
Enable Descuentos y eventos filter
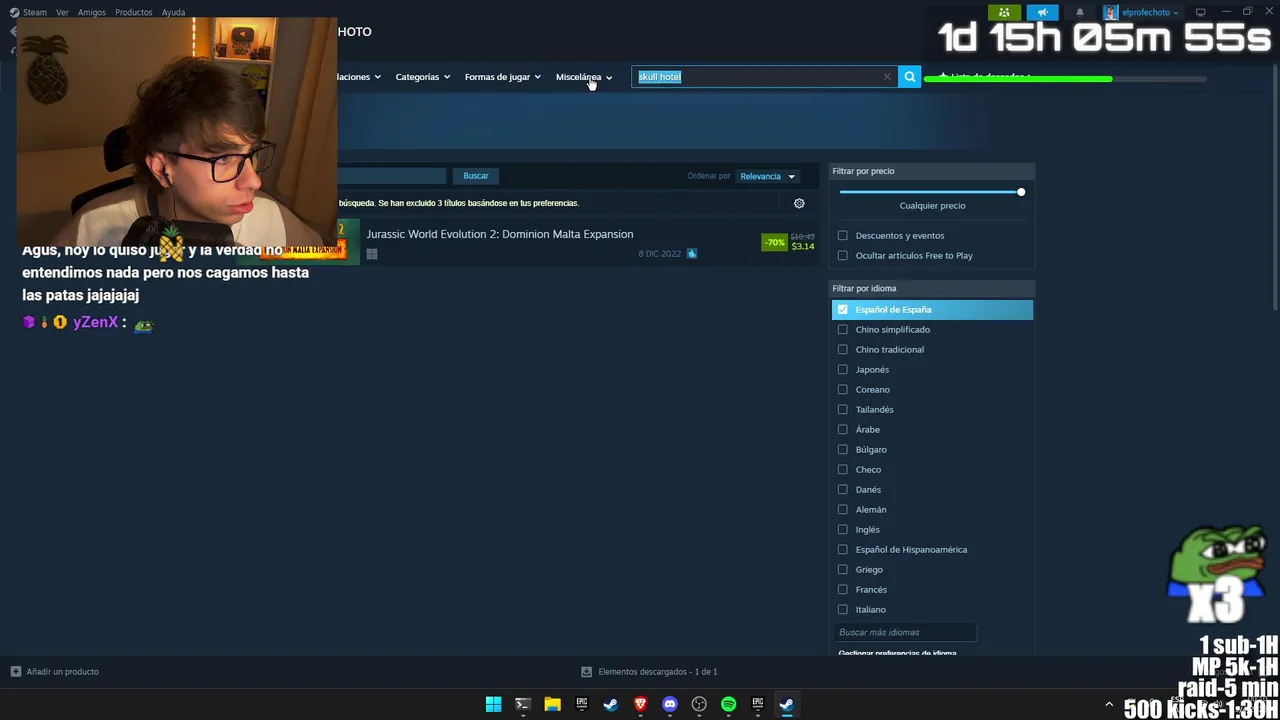point(843,236)
